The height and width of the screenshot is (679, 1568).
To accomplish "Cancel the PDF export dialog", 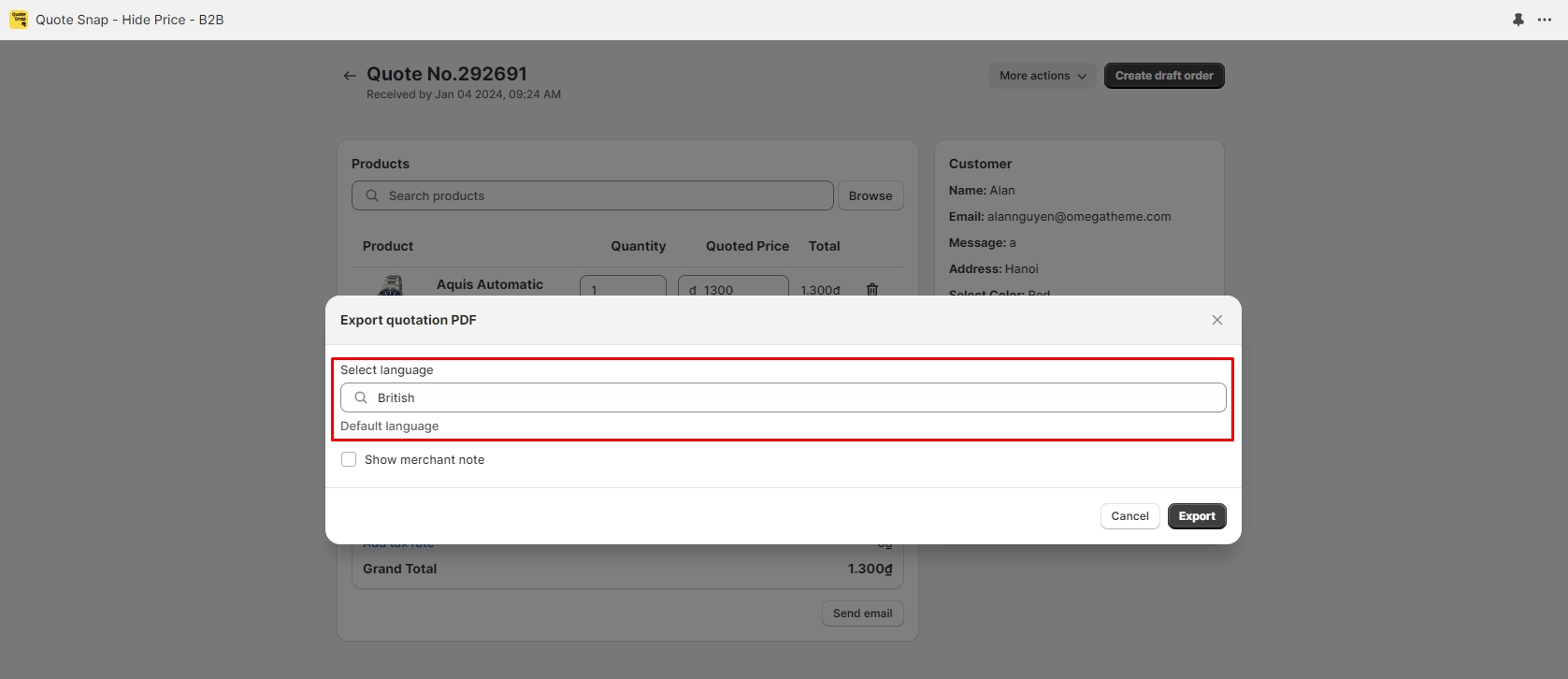I will coord(1129,516).
